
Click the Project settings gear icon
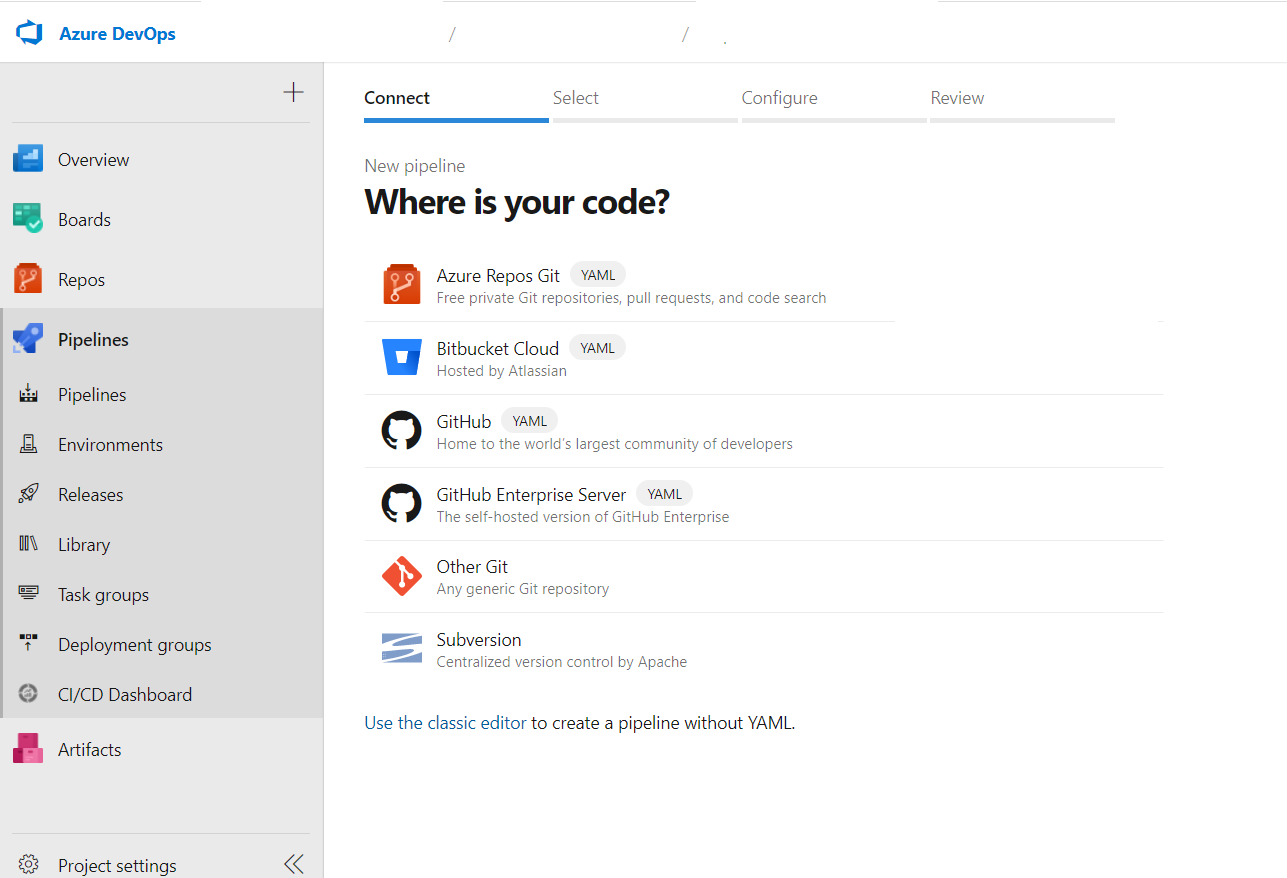(x=28, y=865)
